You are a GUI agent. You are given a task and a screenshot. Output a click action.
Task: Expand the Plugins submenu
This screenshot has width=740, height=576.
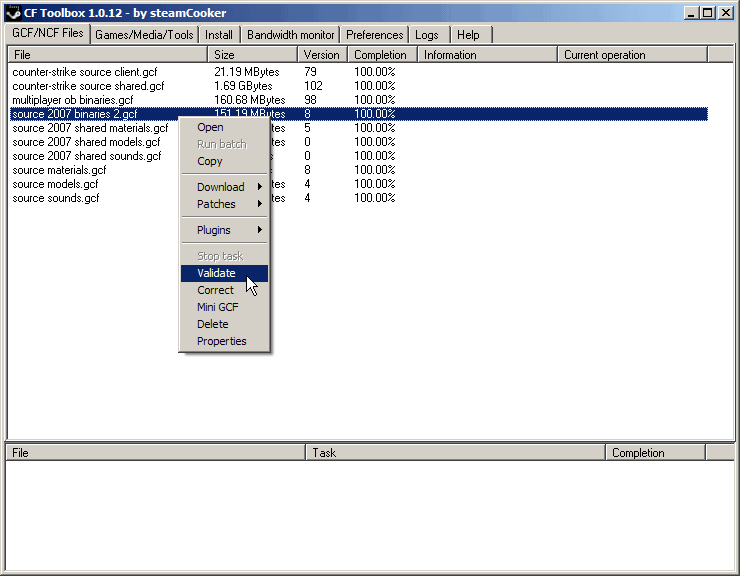(224, 230)
